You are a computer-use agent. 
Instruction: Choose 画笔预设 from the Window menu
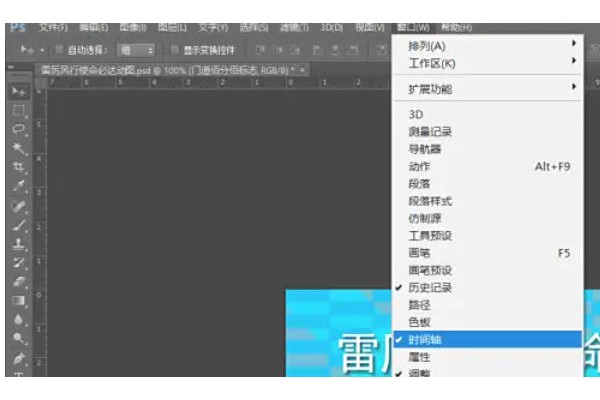[x=488, y=270]
